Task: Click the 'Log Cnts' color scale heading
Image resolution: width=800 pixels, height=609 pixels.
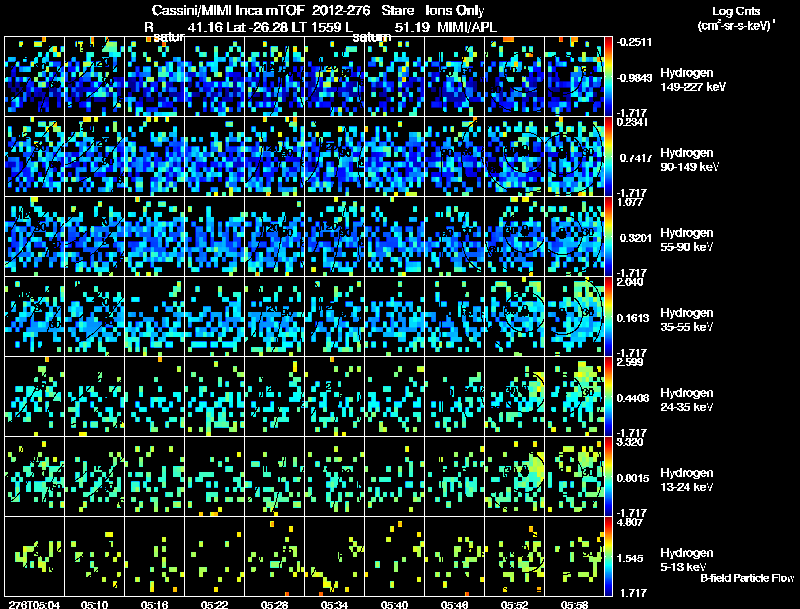Action: (736, 11)
